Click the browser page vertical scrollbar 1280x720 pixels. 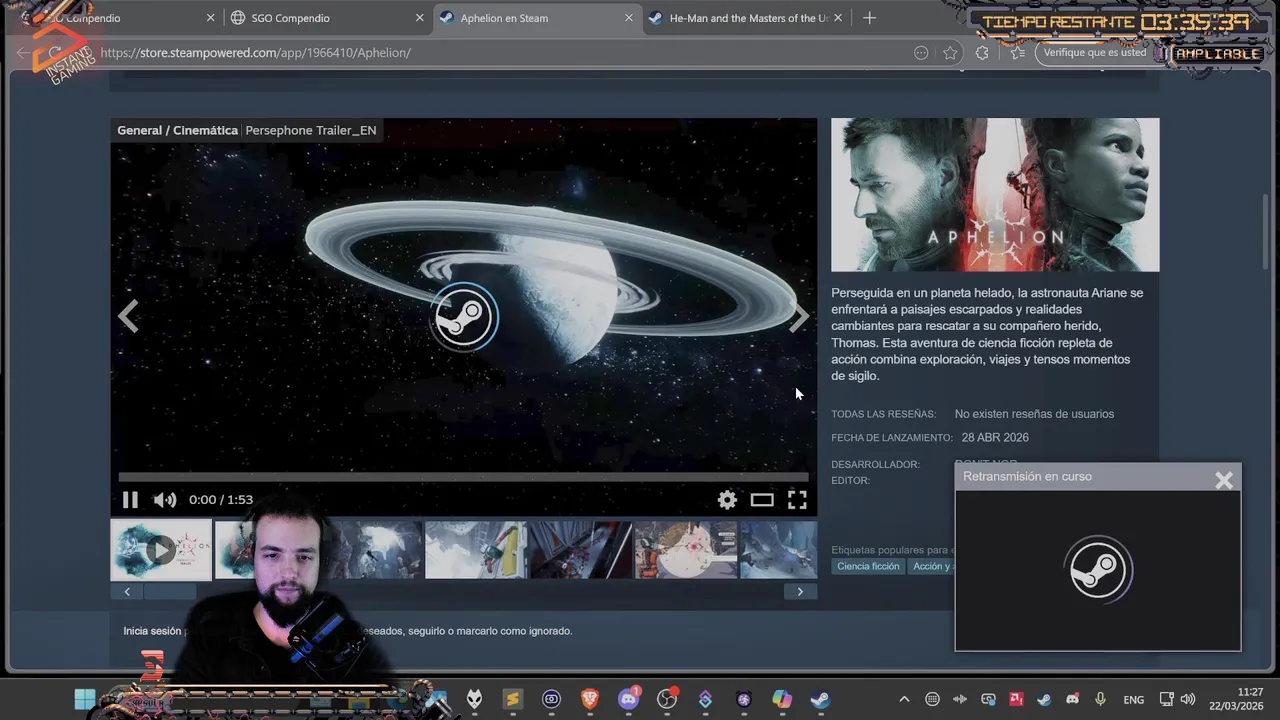click(x=1267, y=230)
